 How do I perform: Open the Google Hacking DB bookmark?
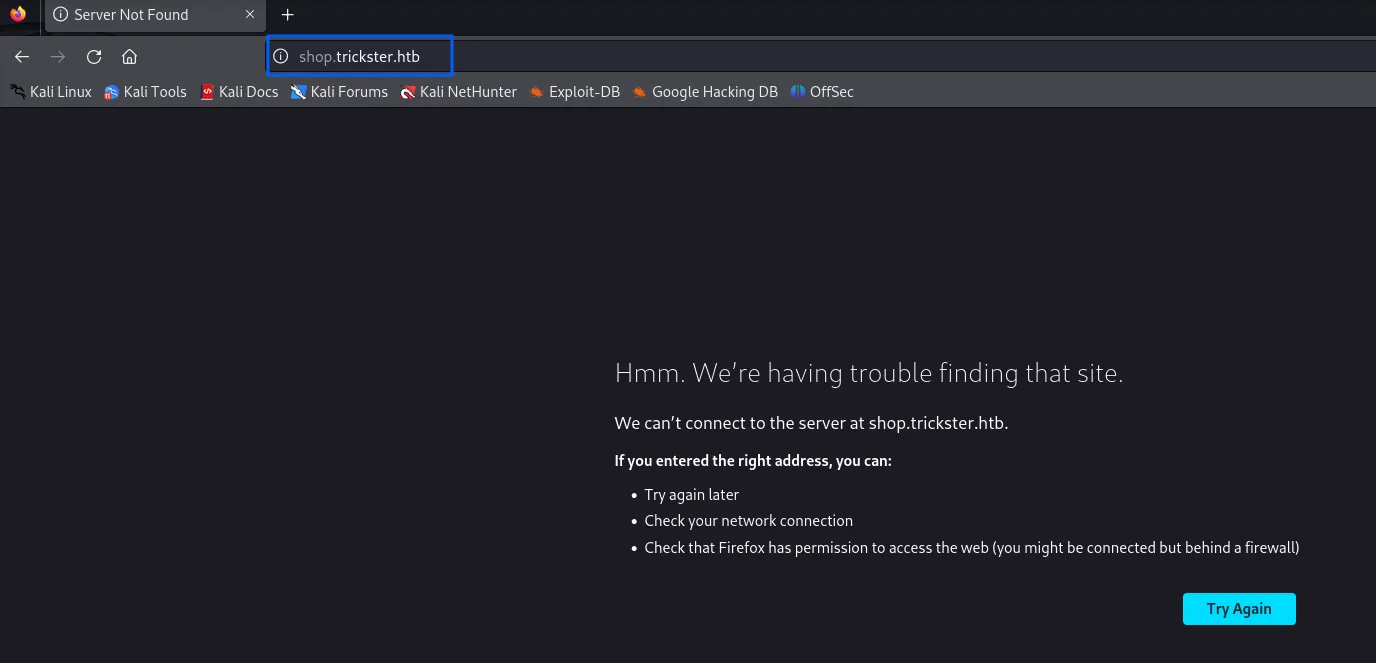tap(705, 92)
